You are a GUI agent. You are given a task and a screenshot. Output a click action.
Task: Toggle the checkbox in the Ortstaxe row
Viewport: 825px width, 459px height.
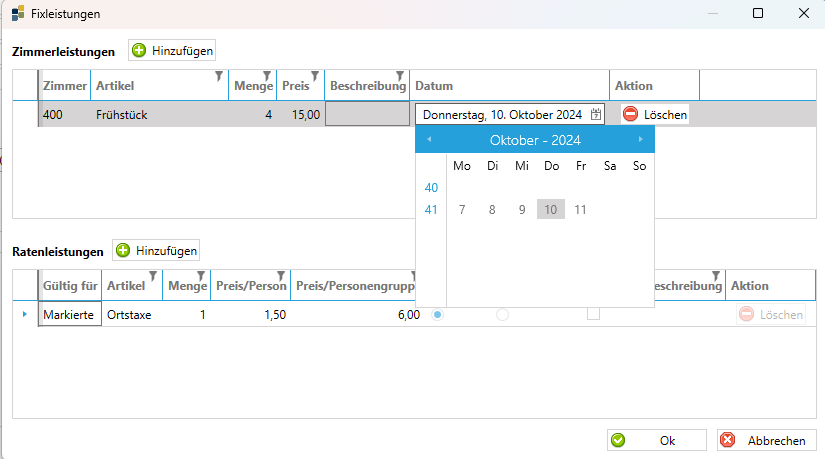click(593, 314)
